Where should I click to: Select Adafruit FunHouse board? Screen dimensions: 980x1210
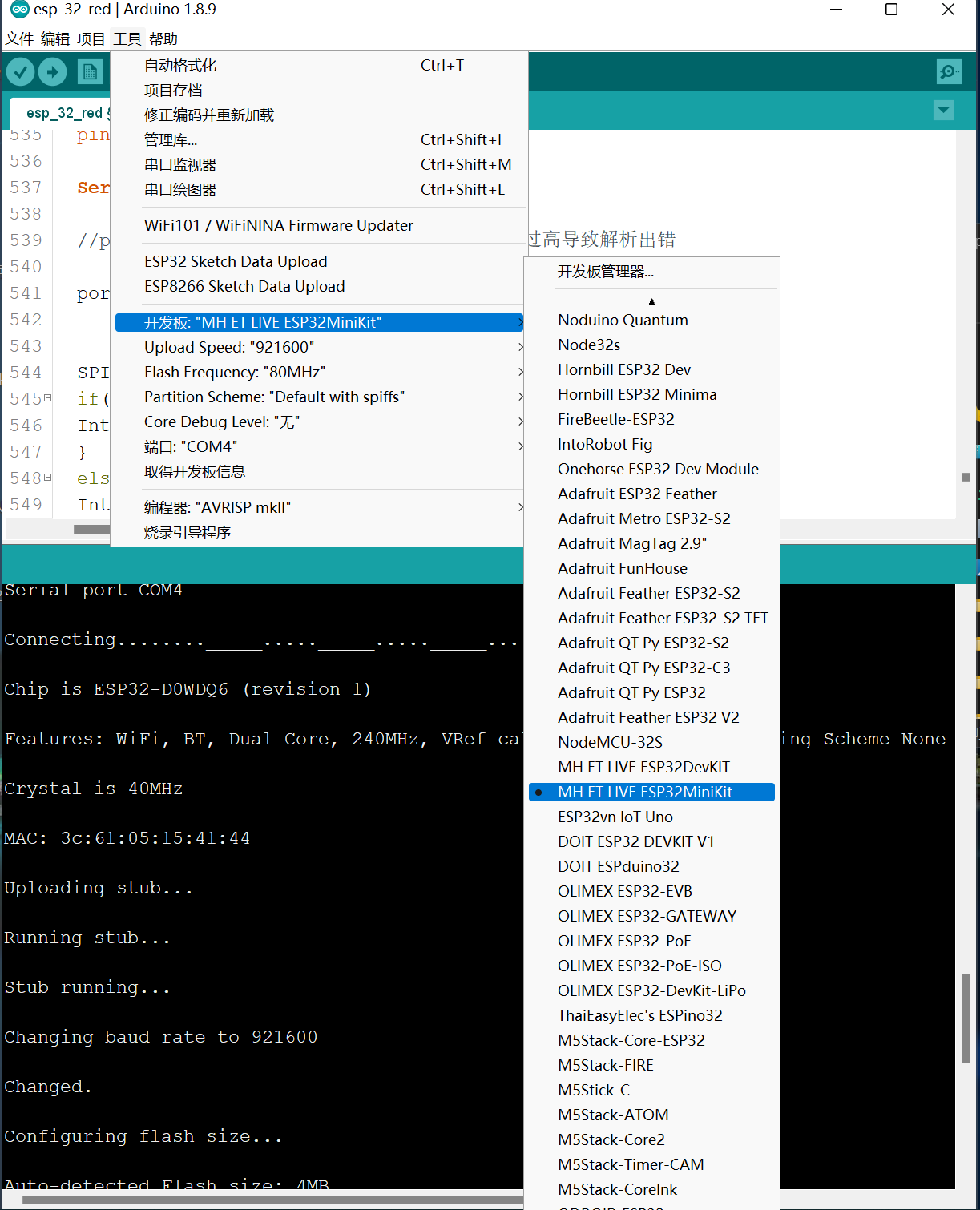coord(651,569)
